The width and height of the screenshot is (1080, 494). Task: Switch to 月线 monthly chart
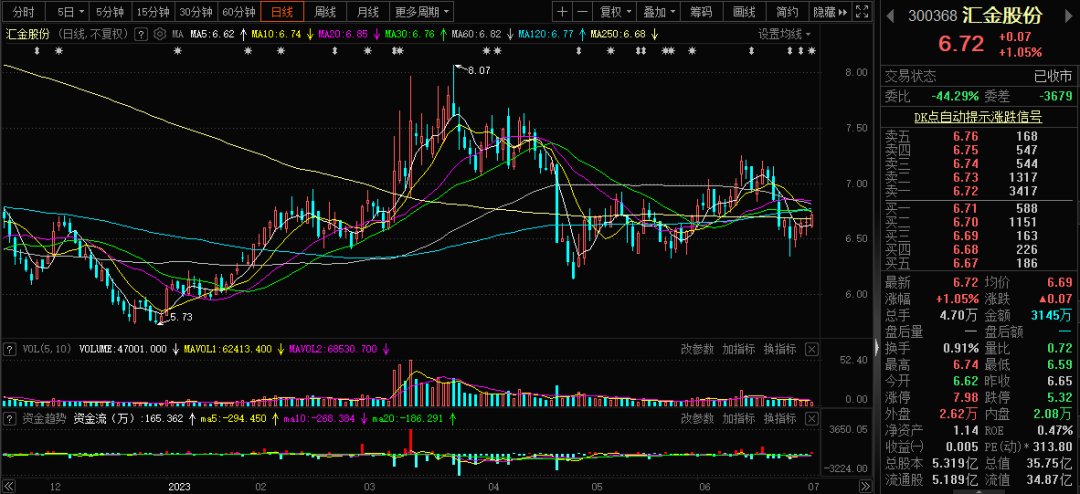click(x=368, y=12)
